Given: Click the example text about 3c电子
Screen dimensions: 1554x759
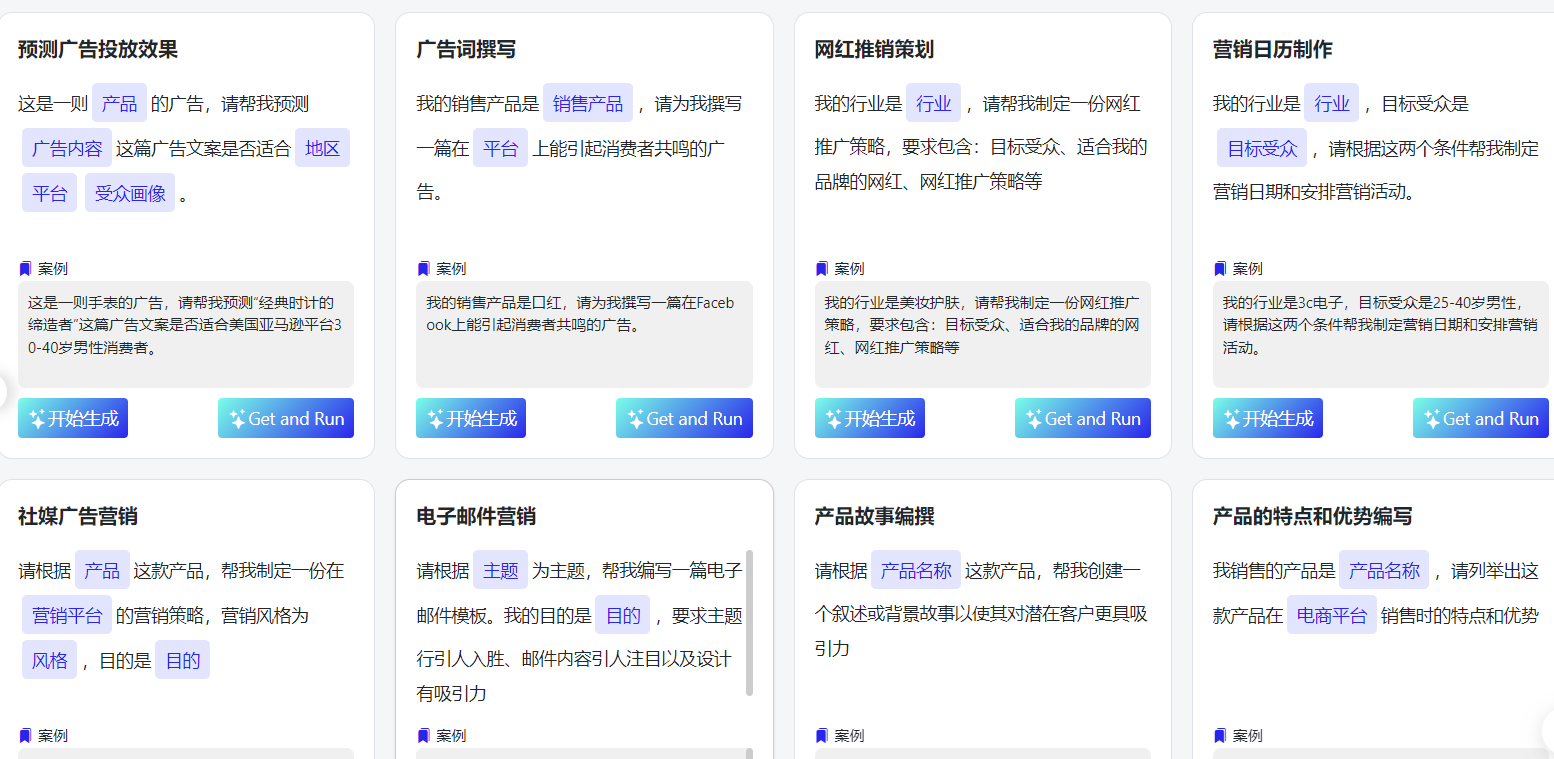Looking at the screenshot, I should tap(1380, 324).
